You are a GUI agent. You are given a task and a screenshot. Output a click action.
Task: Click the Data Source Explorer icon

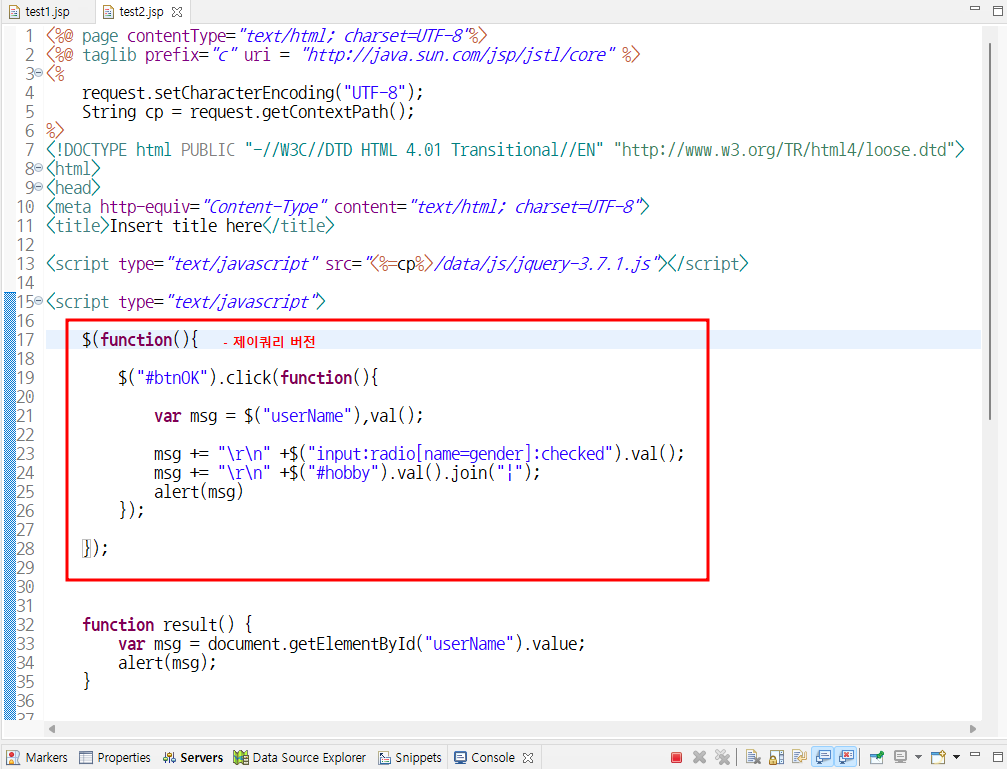pyautogui.click(x=241, y=757)
